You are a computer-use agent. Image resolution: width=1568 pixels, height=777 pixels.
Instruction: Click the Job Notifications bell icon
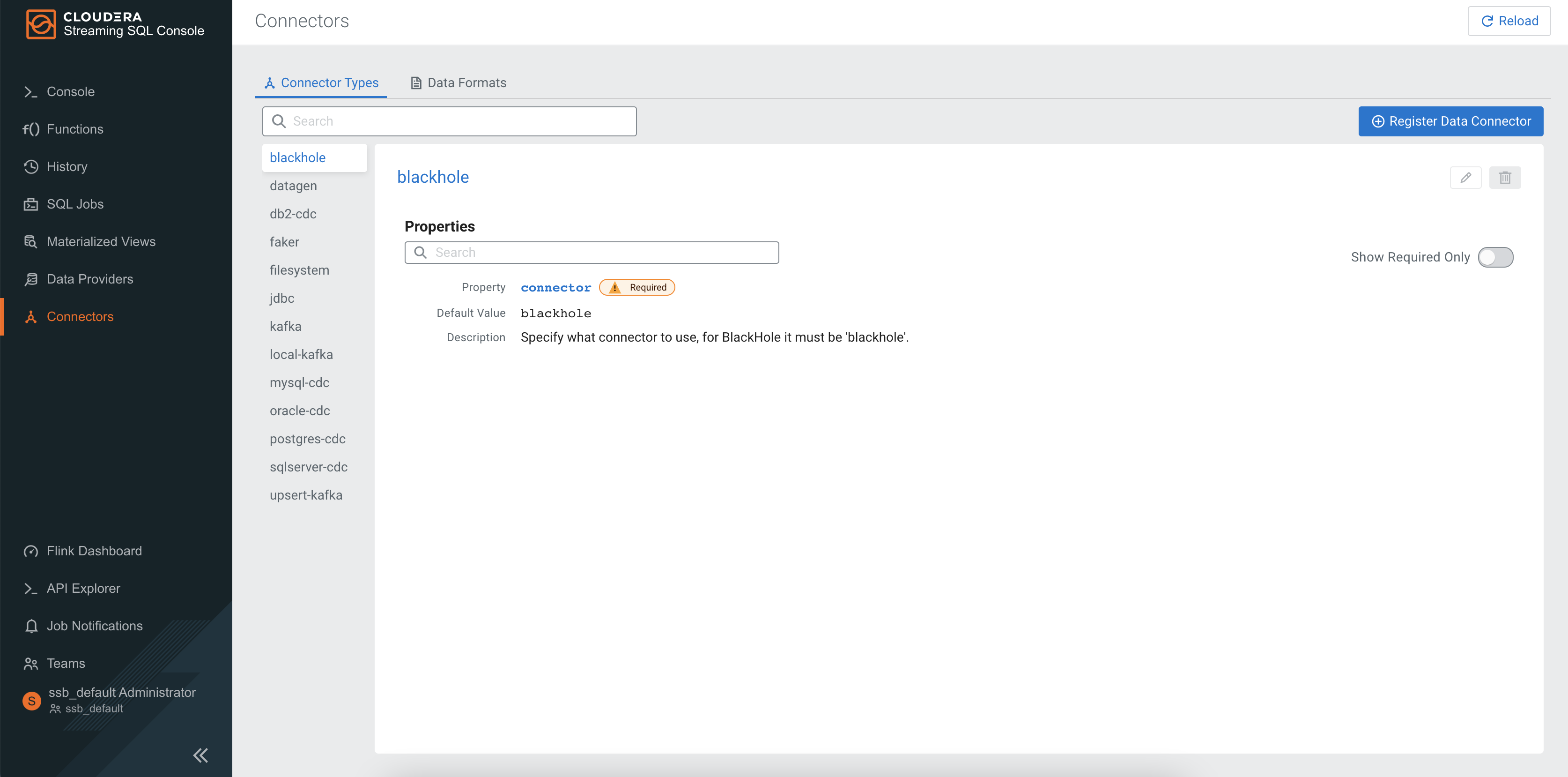click(x=31, y=626)
